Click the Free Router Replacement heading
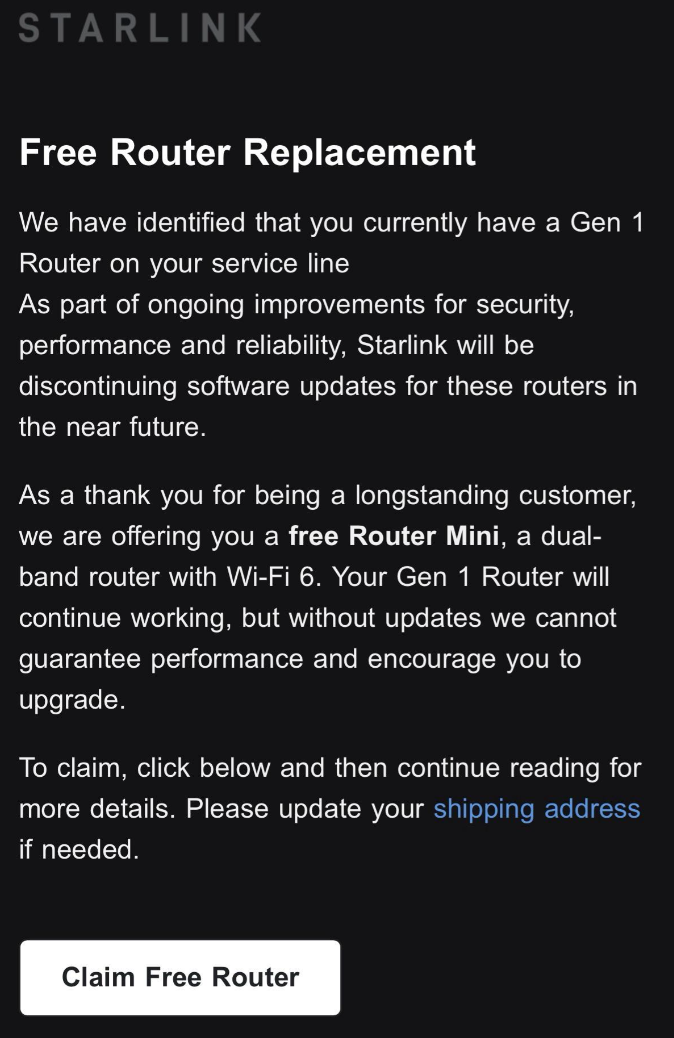The height and width of the screenshot is (1038, 674). click(x=246, y=152)
